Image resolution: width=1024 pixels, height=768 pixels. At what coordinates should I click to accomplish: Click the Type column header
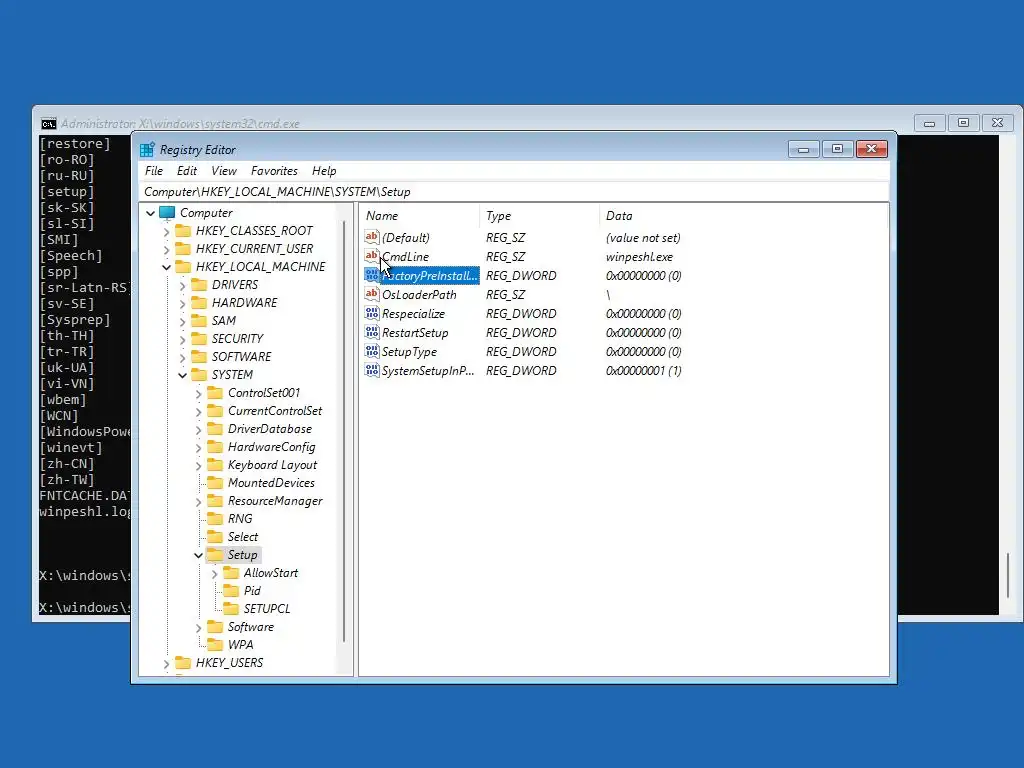pyautogui.click(x=539, y=216)
